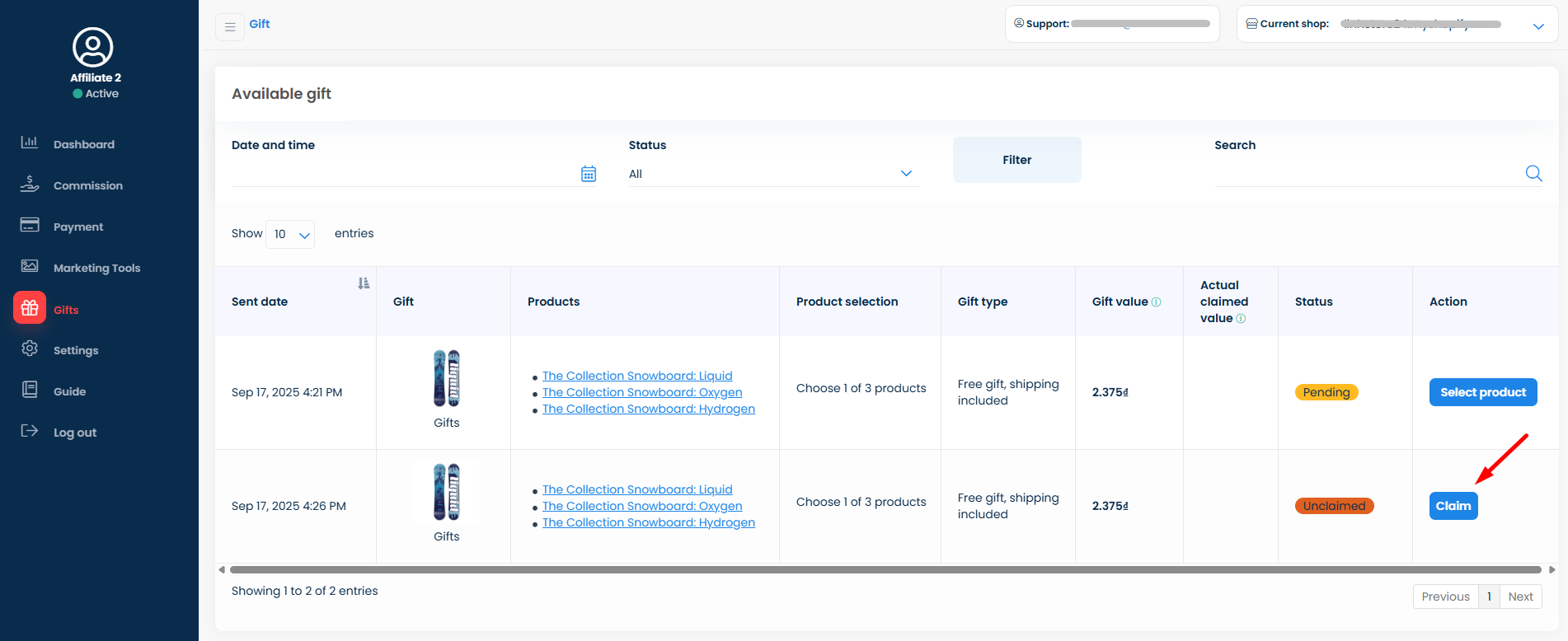
Task: Click Claim for the unclaimed gift
Action: pyautogui.click(x=1453, y=506)
